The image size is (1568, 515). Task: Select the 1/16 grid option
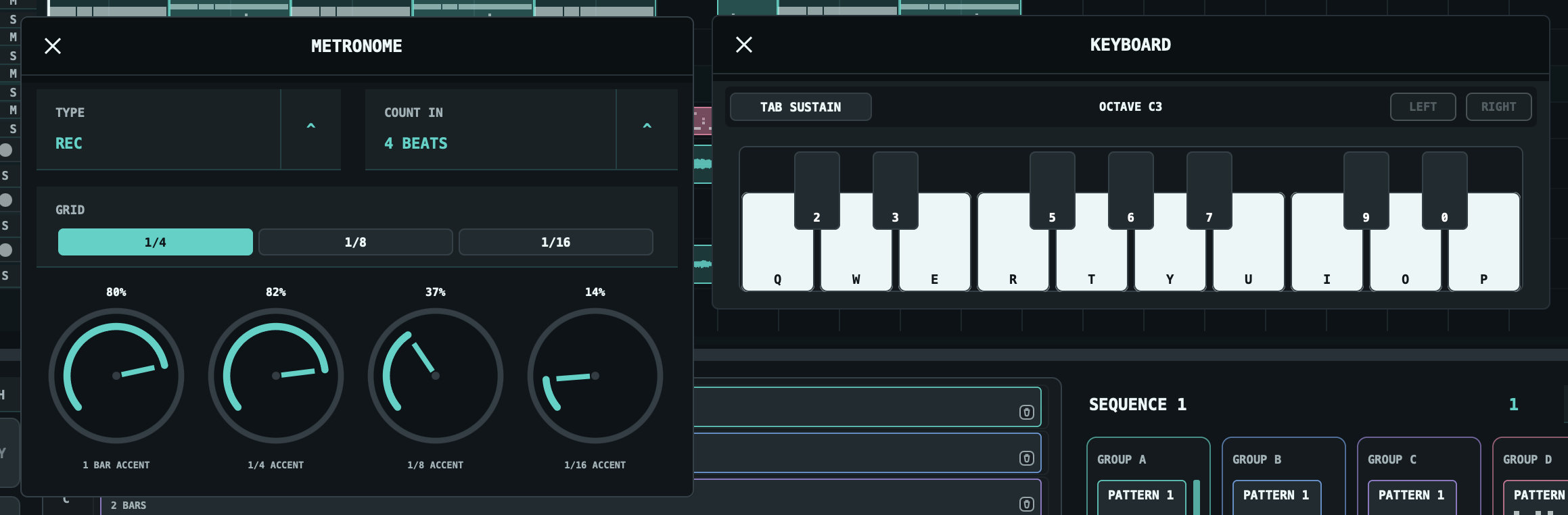click(556, 242)
